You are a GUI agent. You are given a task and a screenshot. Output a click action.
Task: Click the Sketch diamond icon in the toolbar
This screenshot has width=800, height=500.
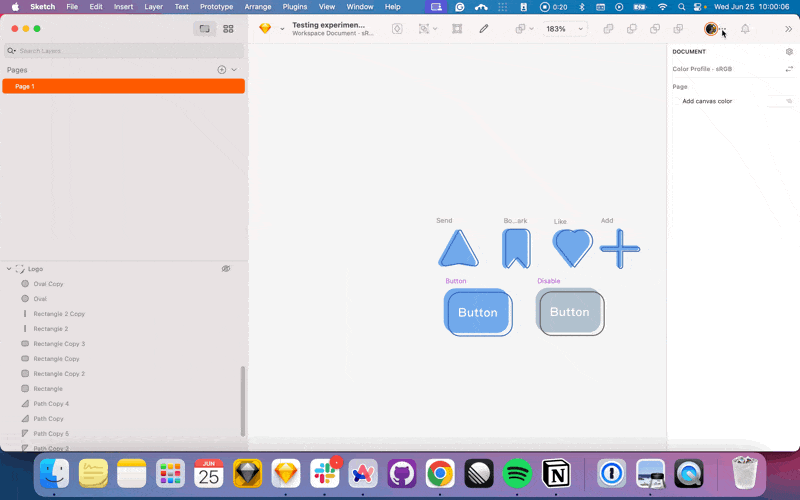click(x=265, y=29)
